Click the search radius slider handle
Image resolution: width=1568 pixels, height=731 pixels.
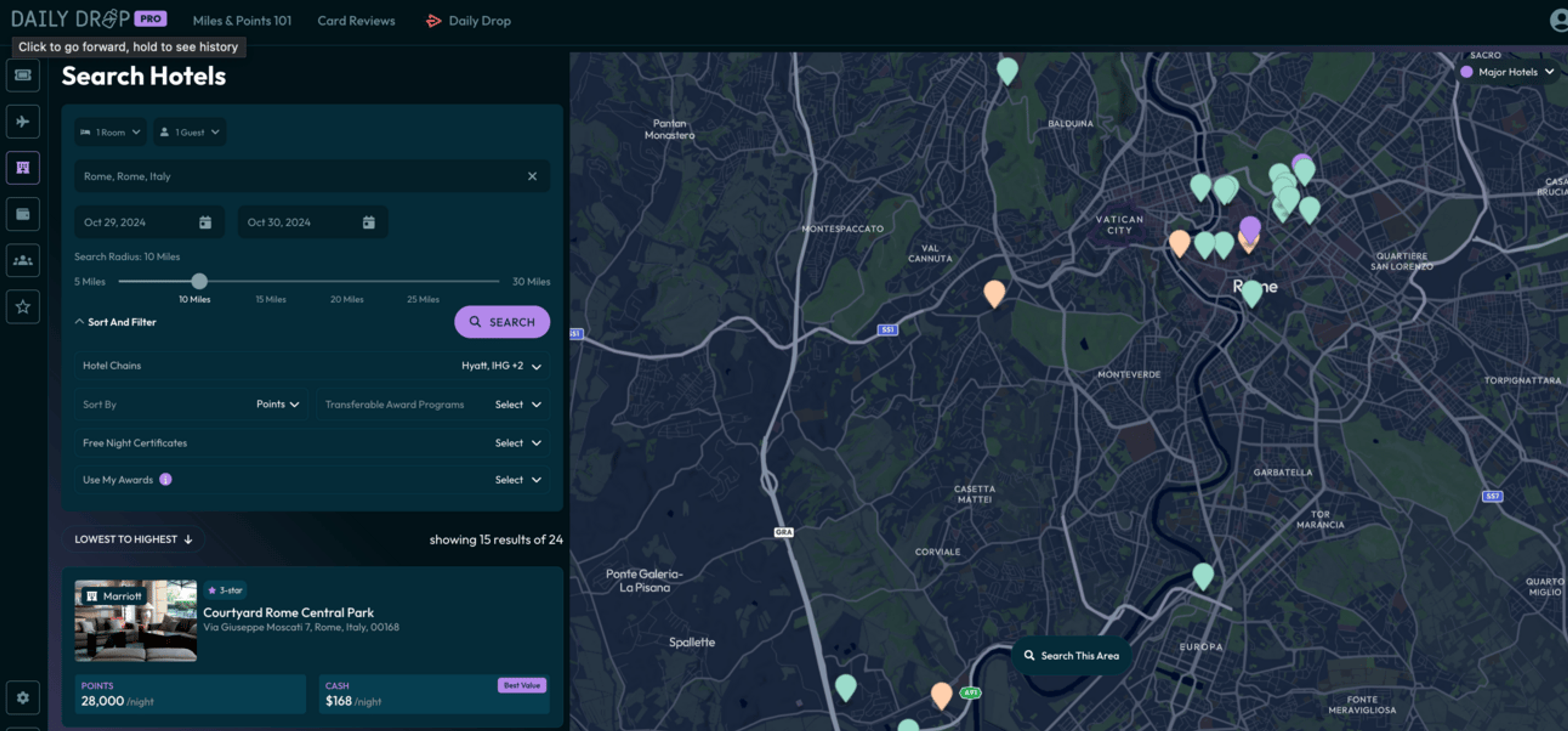[x=200, y=282]
